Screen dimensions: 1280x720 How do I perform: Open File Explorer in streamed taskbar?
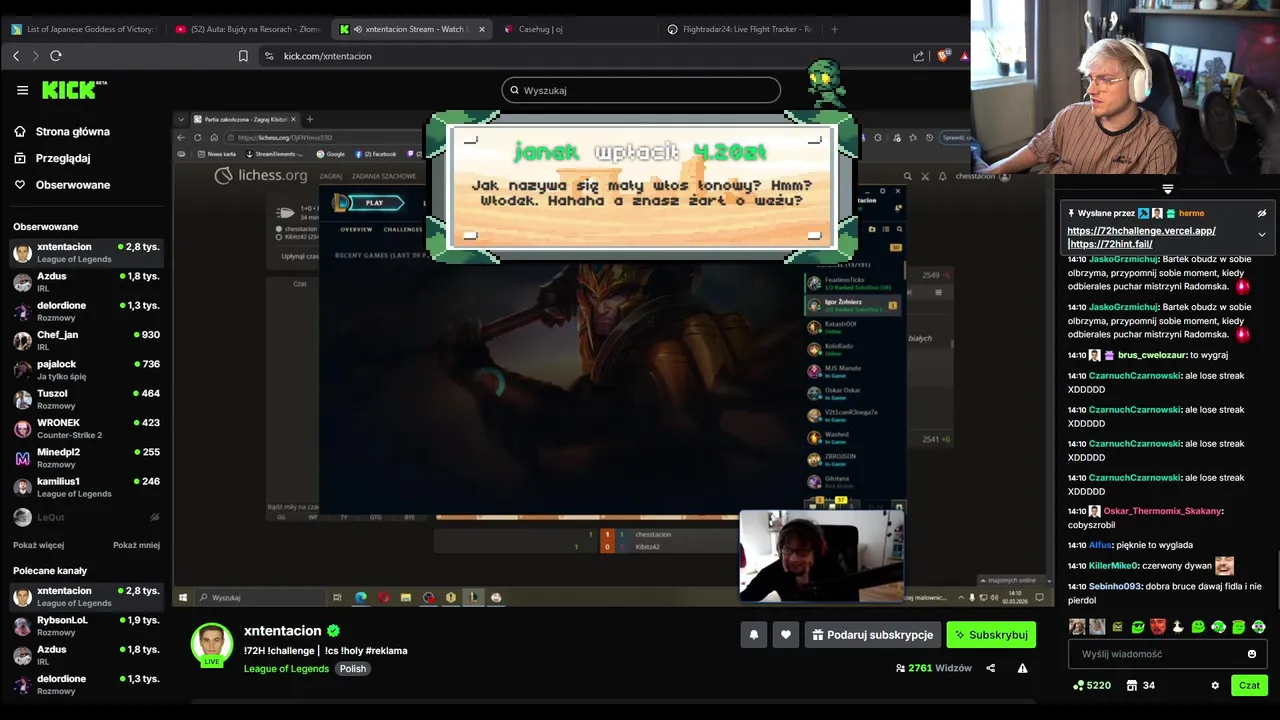405,597
